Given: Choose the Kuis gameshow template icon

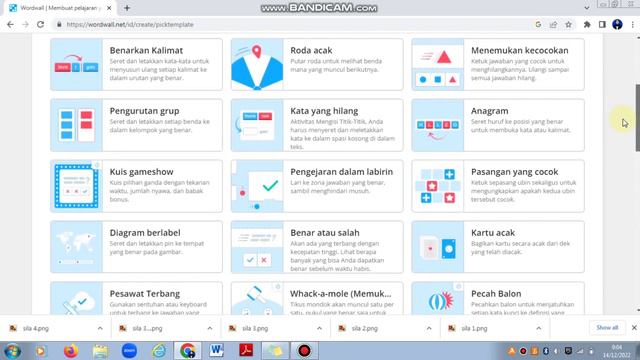Looking at the screenshot, I should (76, 186).
